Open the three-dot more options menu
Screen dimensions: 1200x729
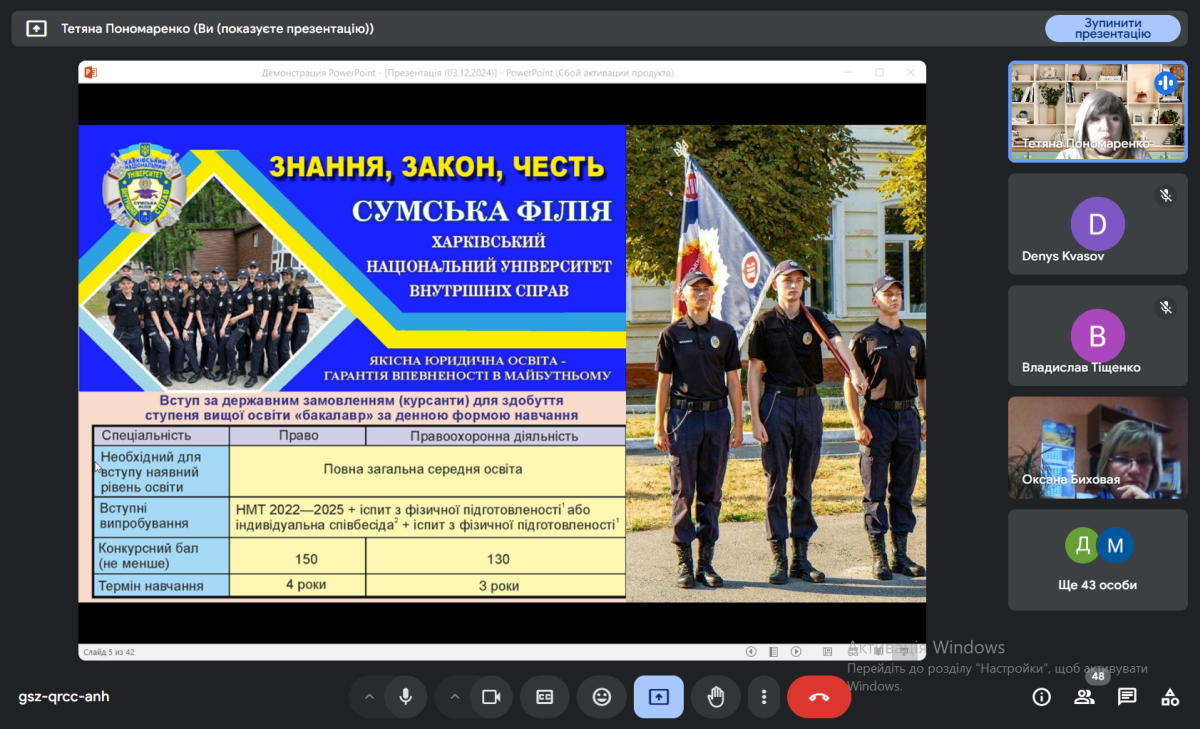tap(764, 697)
